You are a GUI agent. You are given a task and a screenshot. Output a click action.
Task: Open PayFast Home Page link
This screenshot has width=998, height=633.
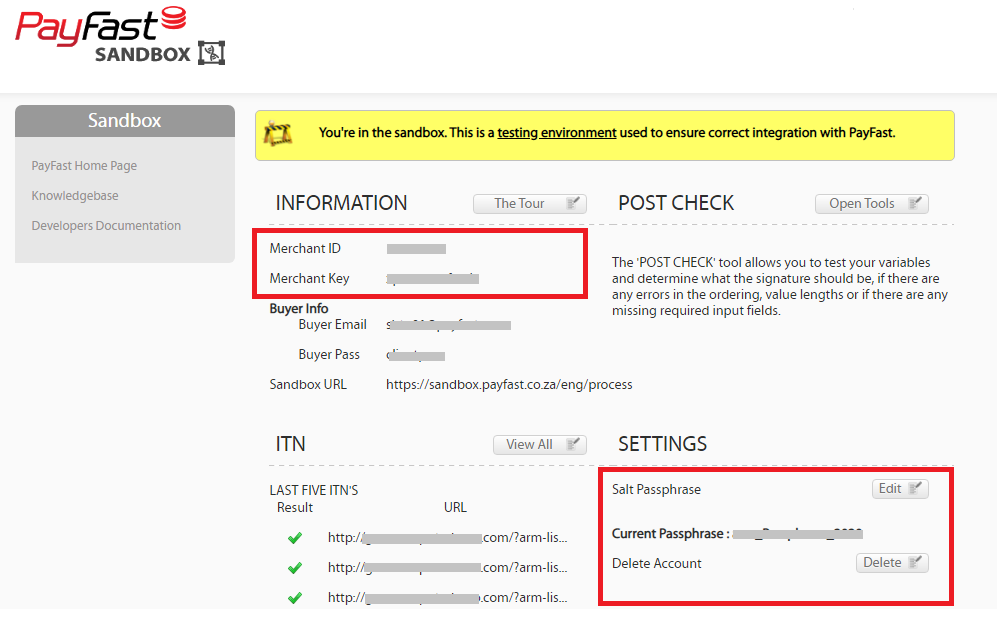coord(84,166)
